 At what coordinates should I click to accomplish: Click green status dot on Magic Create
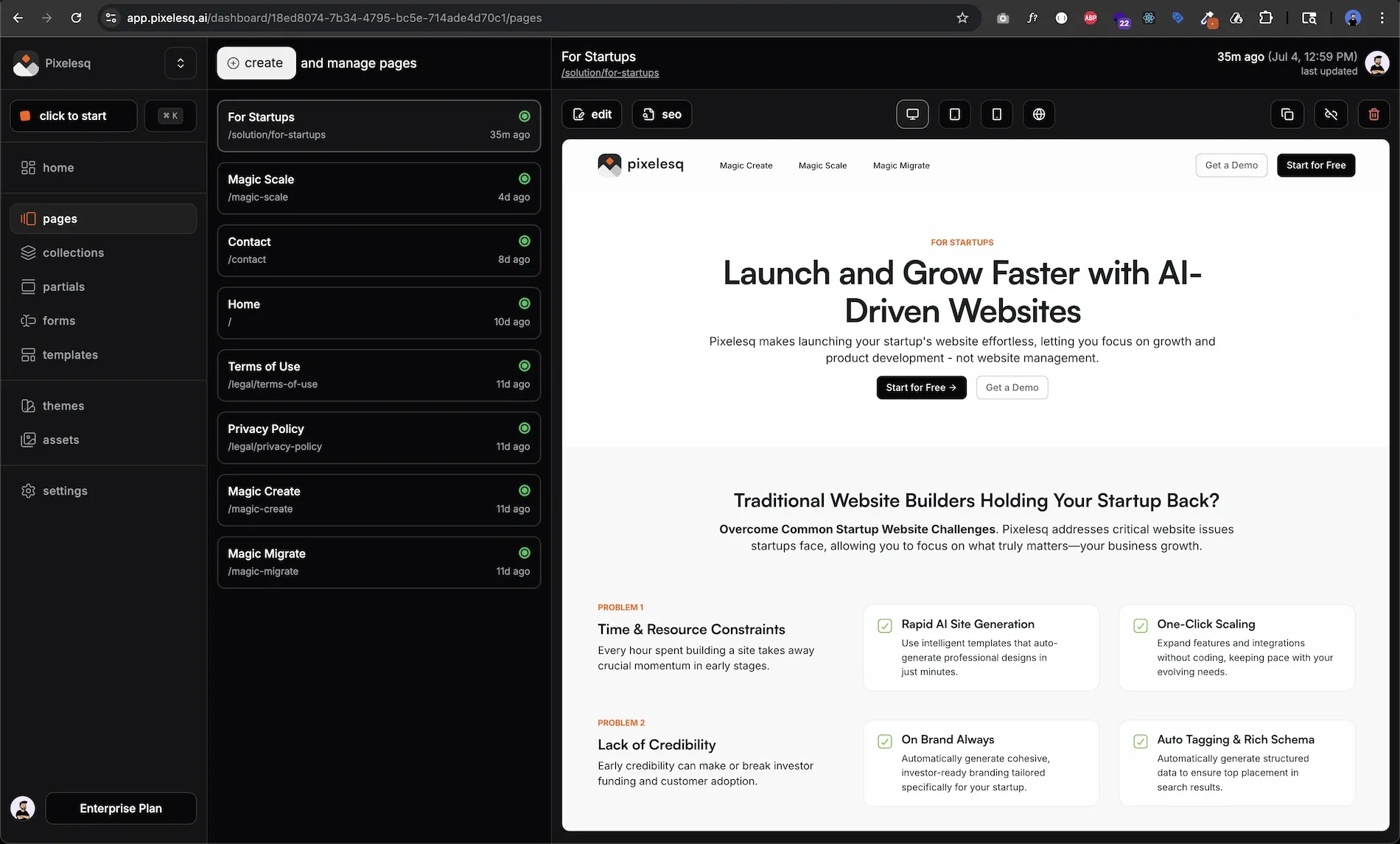pyautogui.click(x=524, y=490)
